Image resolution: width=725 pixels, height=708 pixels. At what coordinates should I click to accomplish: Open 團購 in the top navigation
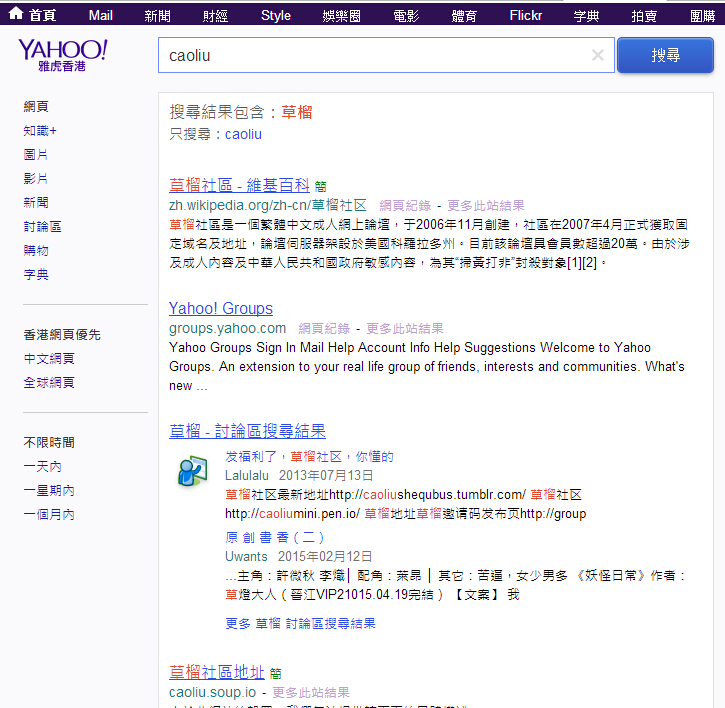pyautogui.click(x=702, y=16)
